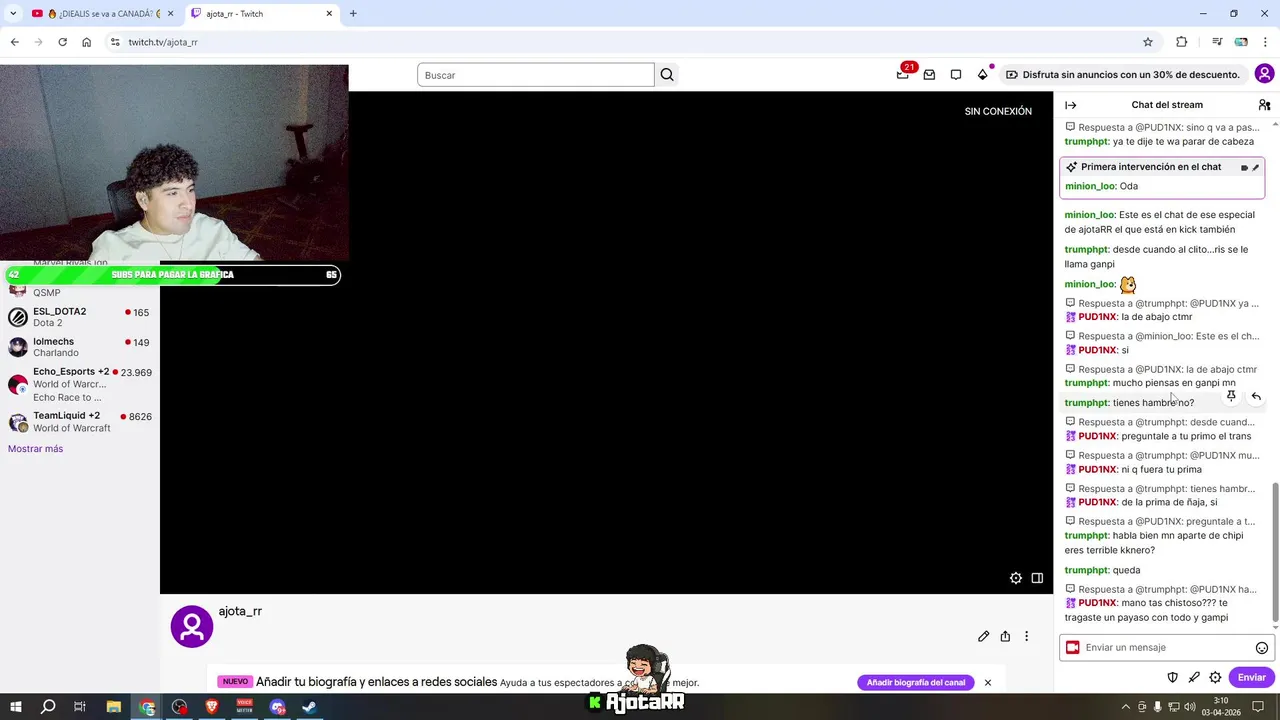Reply with the arrow icon on hovered message
Image resolution: width=1280 pixels, height=720 pixels.
click(x=1256, y=396)
